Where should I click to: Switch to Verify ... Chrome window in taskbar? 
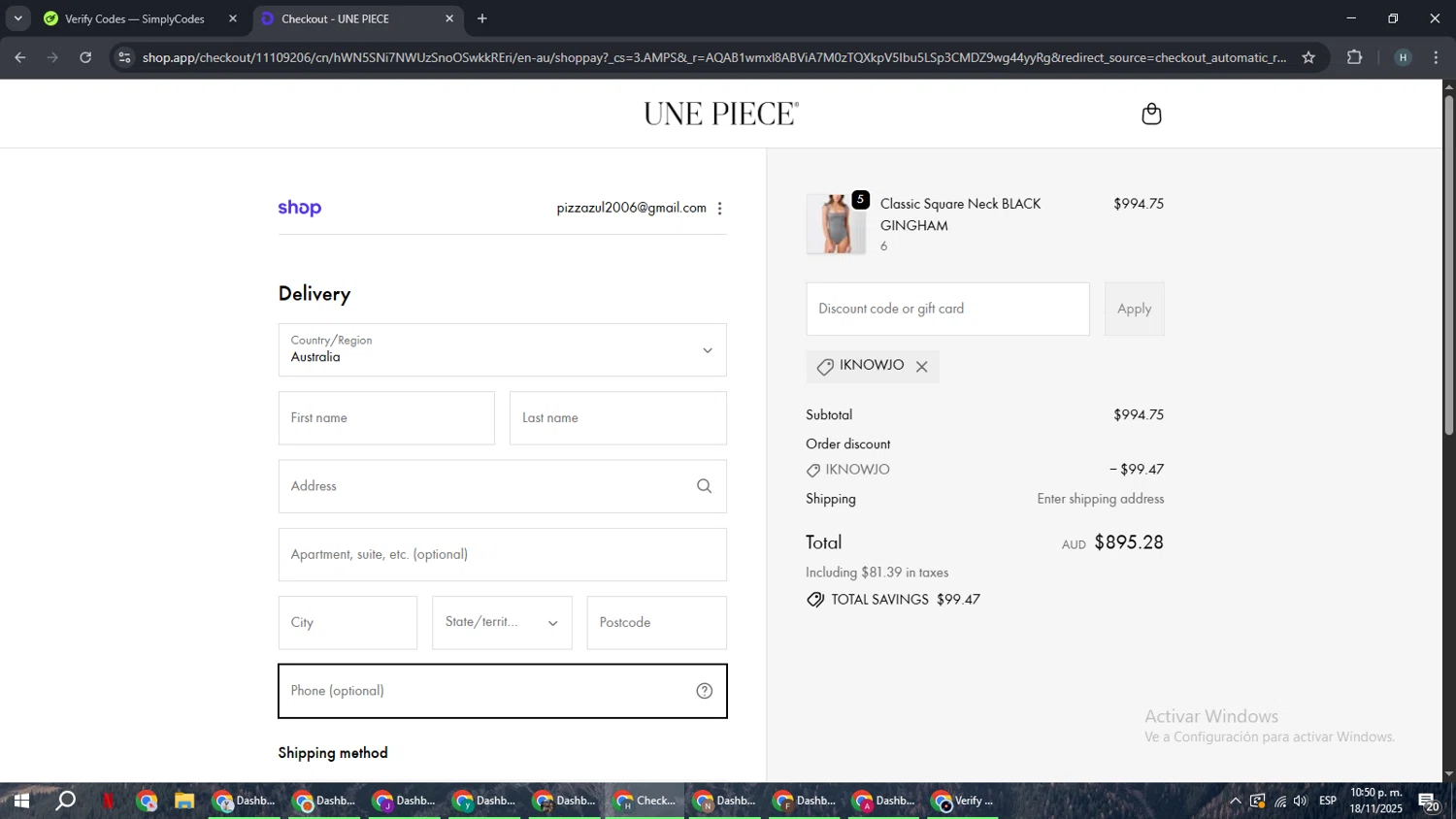pyautogui.click(x=964, y=801)
